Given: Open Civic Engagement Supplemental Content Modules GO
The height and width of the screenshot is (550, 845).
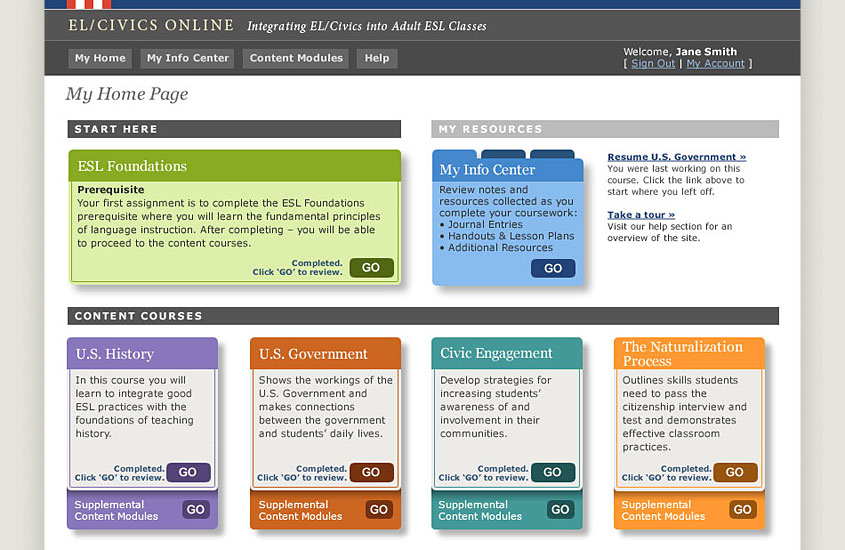Looking at the screenshot, I should point(561,510).
